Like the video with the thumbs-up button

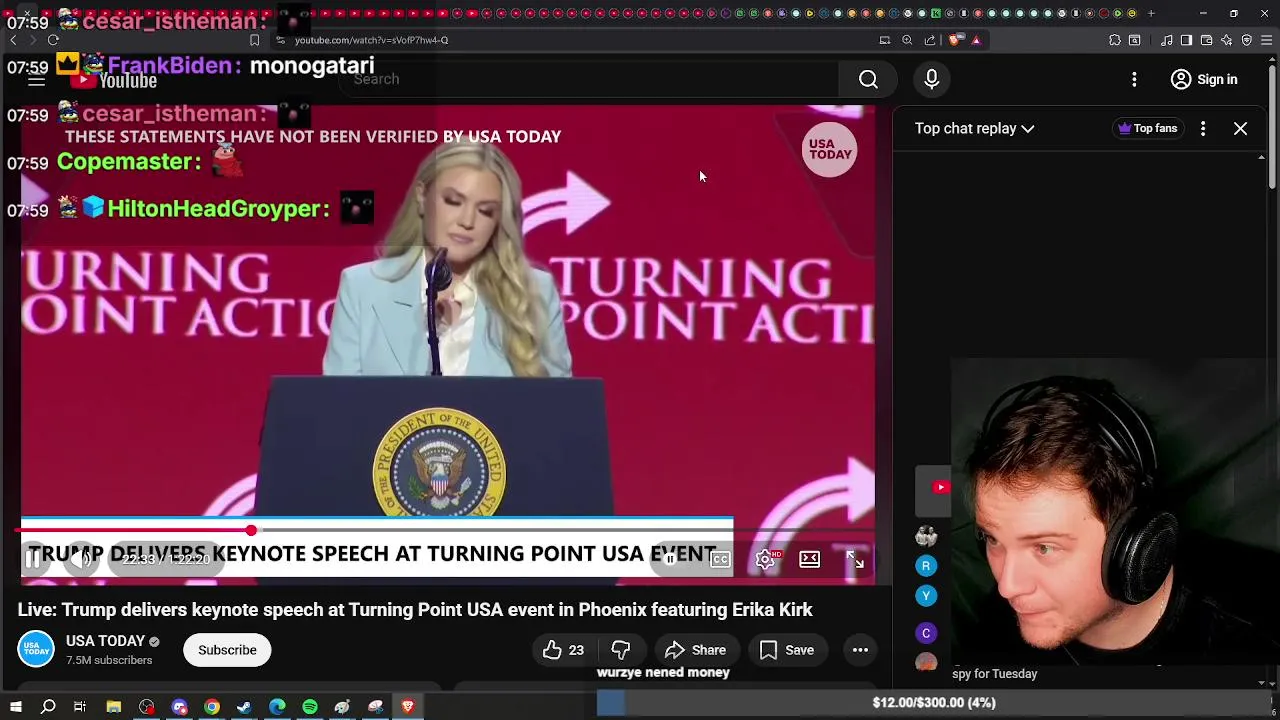[563, 650]
